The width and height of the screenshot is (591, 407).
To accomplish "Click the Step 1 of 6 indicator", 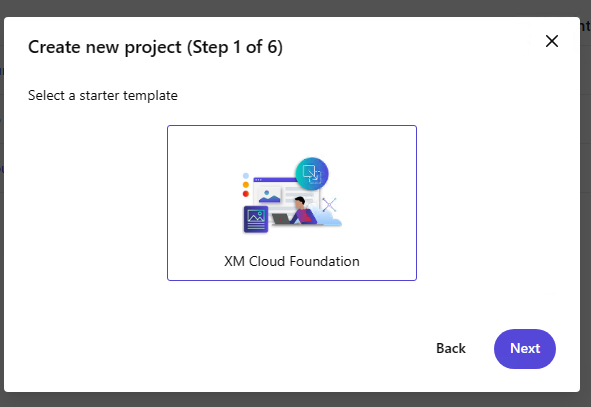I will [x=235, y=47].
